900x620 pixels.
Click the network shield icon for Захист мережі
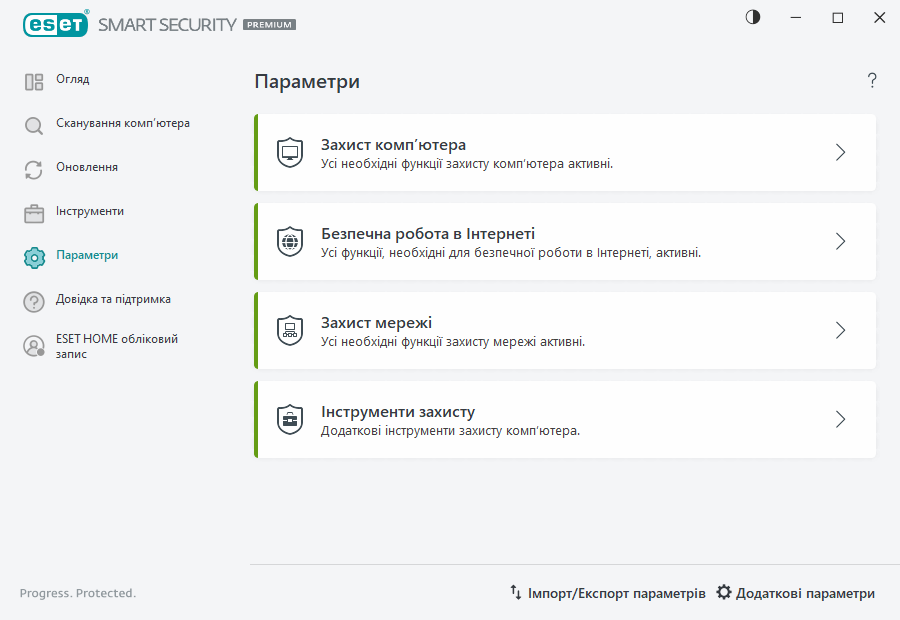pyautogui.click(x=290, y=330)
